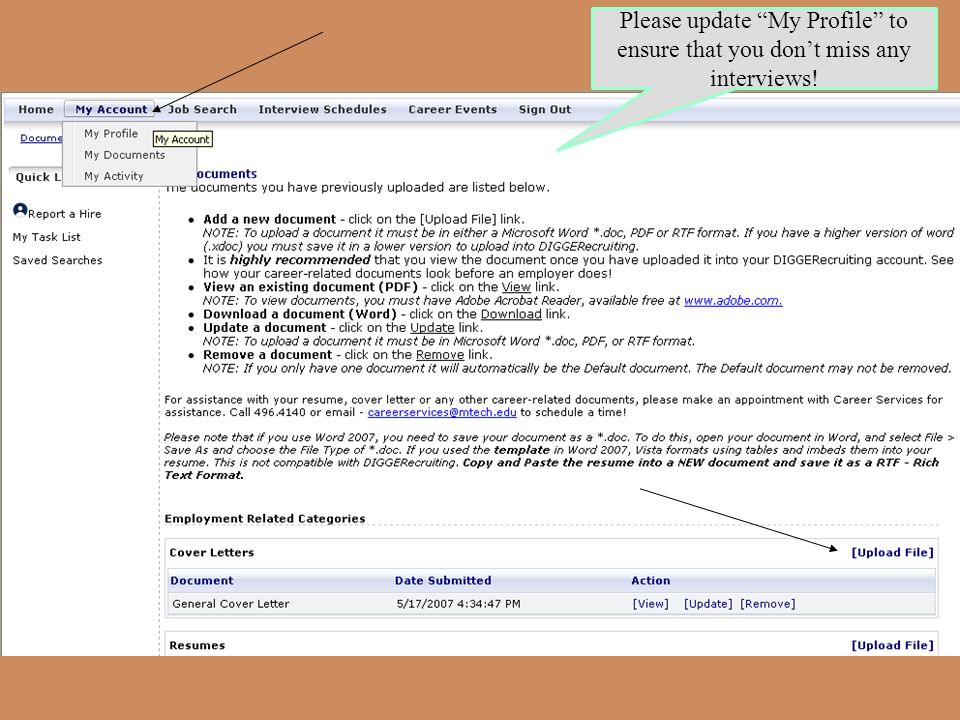
Task: Choose My Documents in the My Account dropdown
Action: click(124, 155)
